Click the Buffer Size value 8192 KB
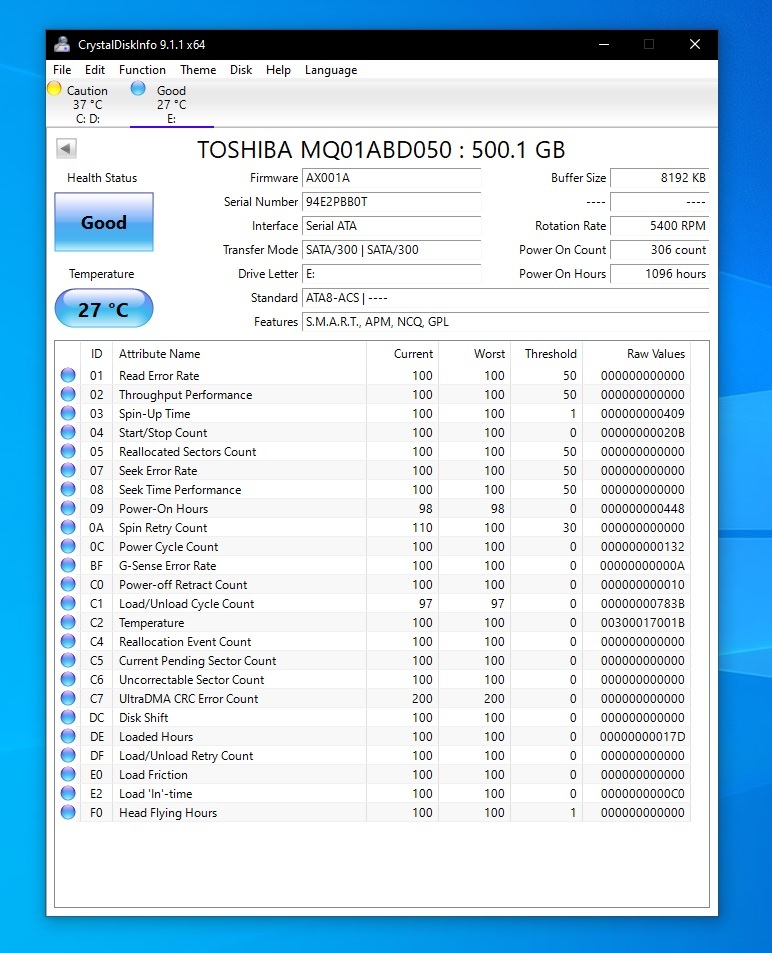 660,178
